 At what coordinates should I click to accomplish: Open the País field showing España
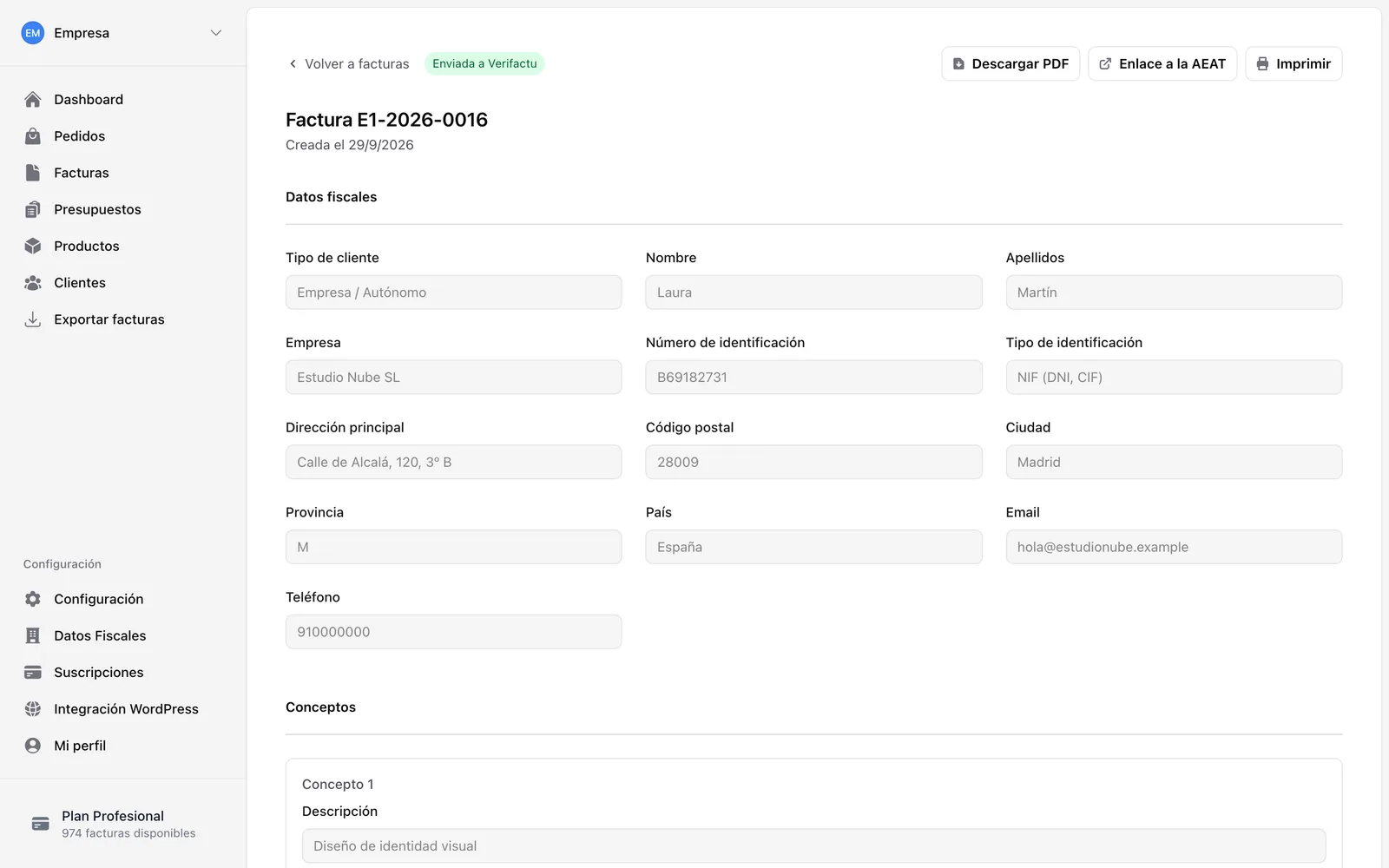[x=813, y=547]
